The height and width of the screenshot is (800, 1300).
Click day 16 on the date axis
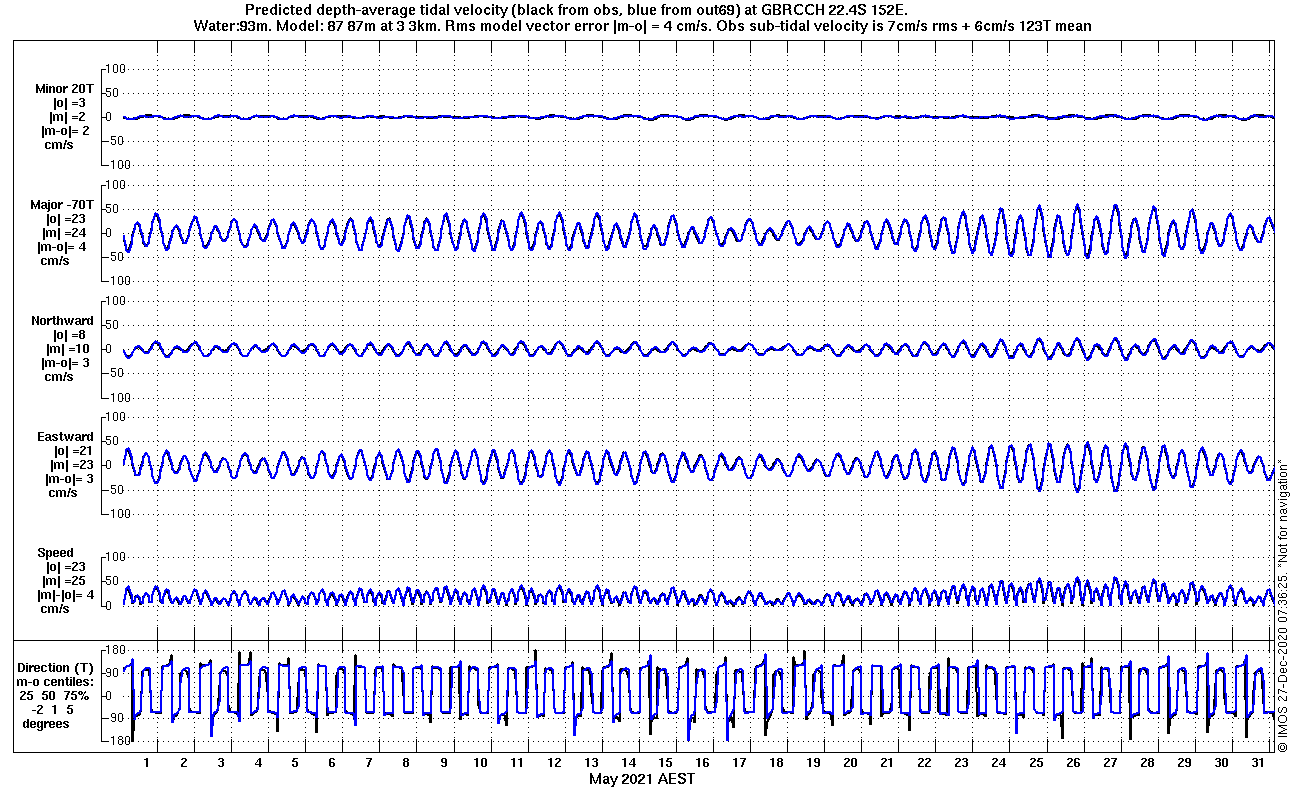click(702, 763)
